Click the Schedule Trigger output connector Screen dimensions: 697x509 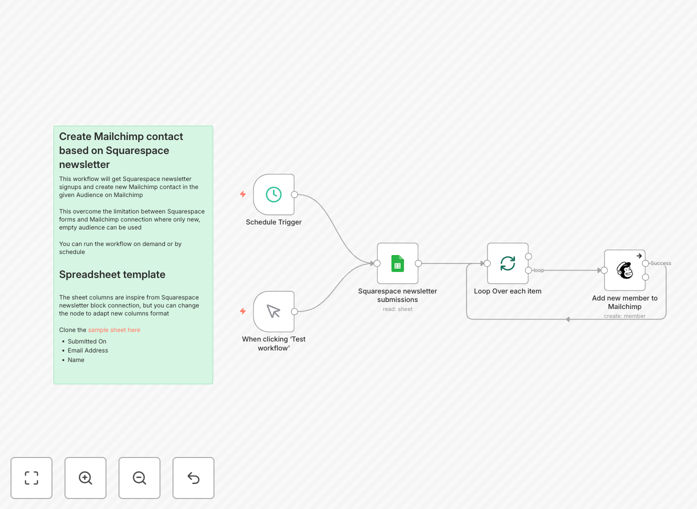[x=294, y=195]
